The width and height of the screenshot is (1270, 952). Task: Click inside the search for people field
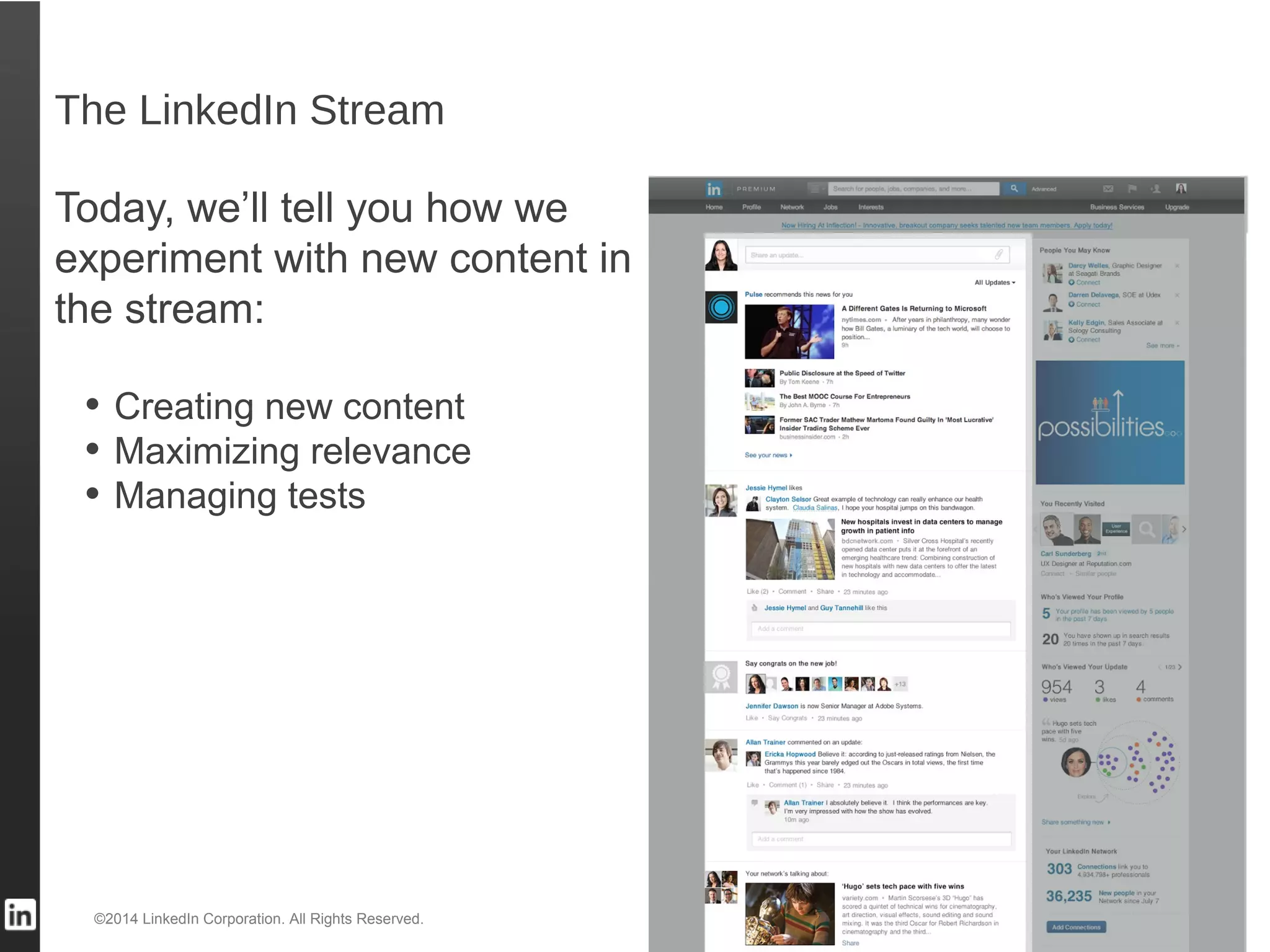913,188
